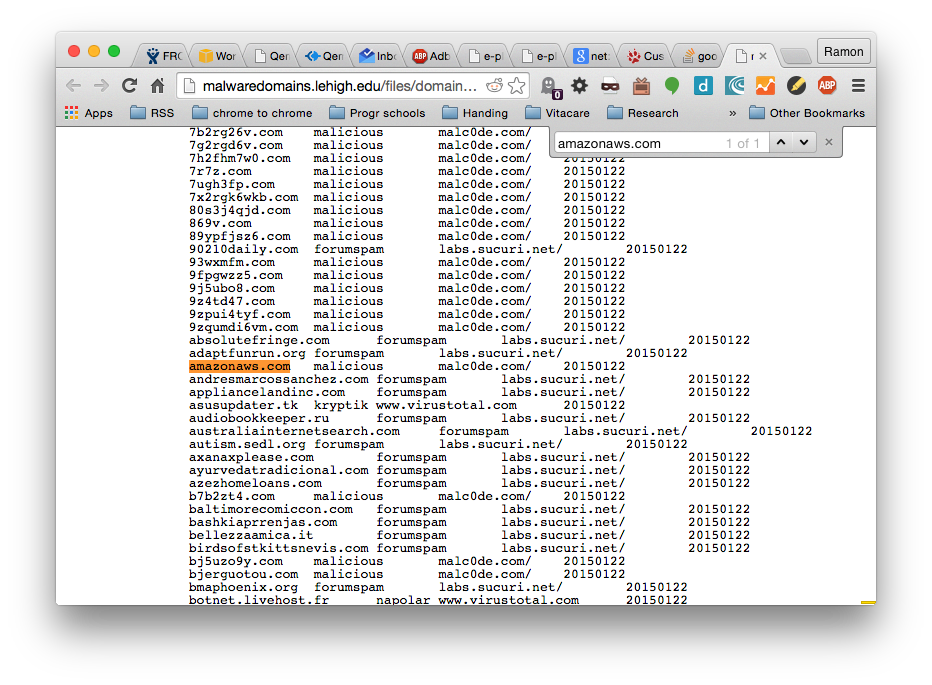
Task: Open the yellow highlighter extension icon
Action: click(796, 86)
